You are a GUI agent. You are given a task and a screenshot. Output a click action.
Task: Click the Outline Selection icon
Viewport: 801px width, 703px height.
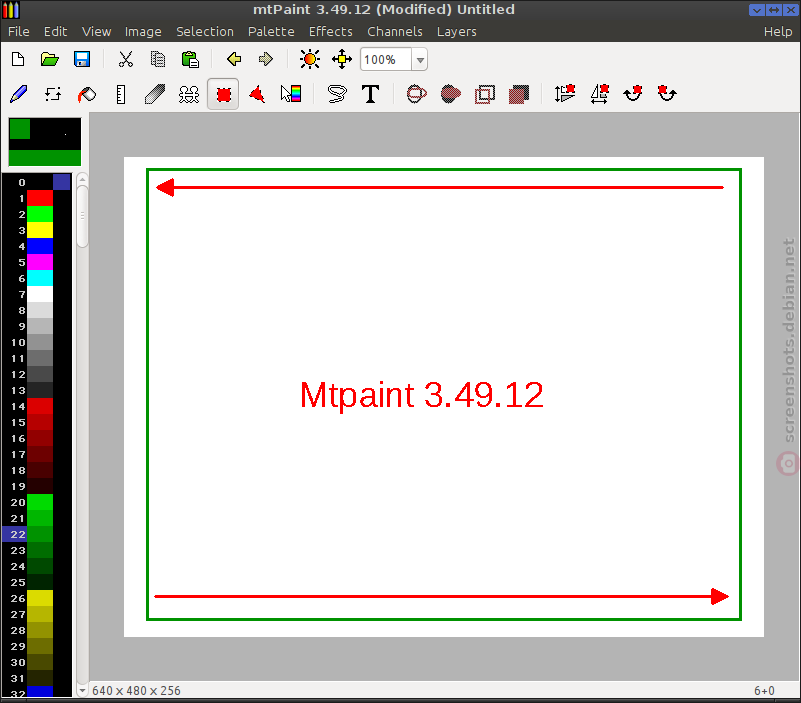(485, 95)
